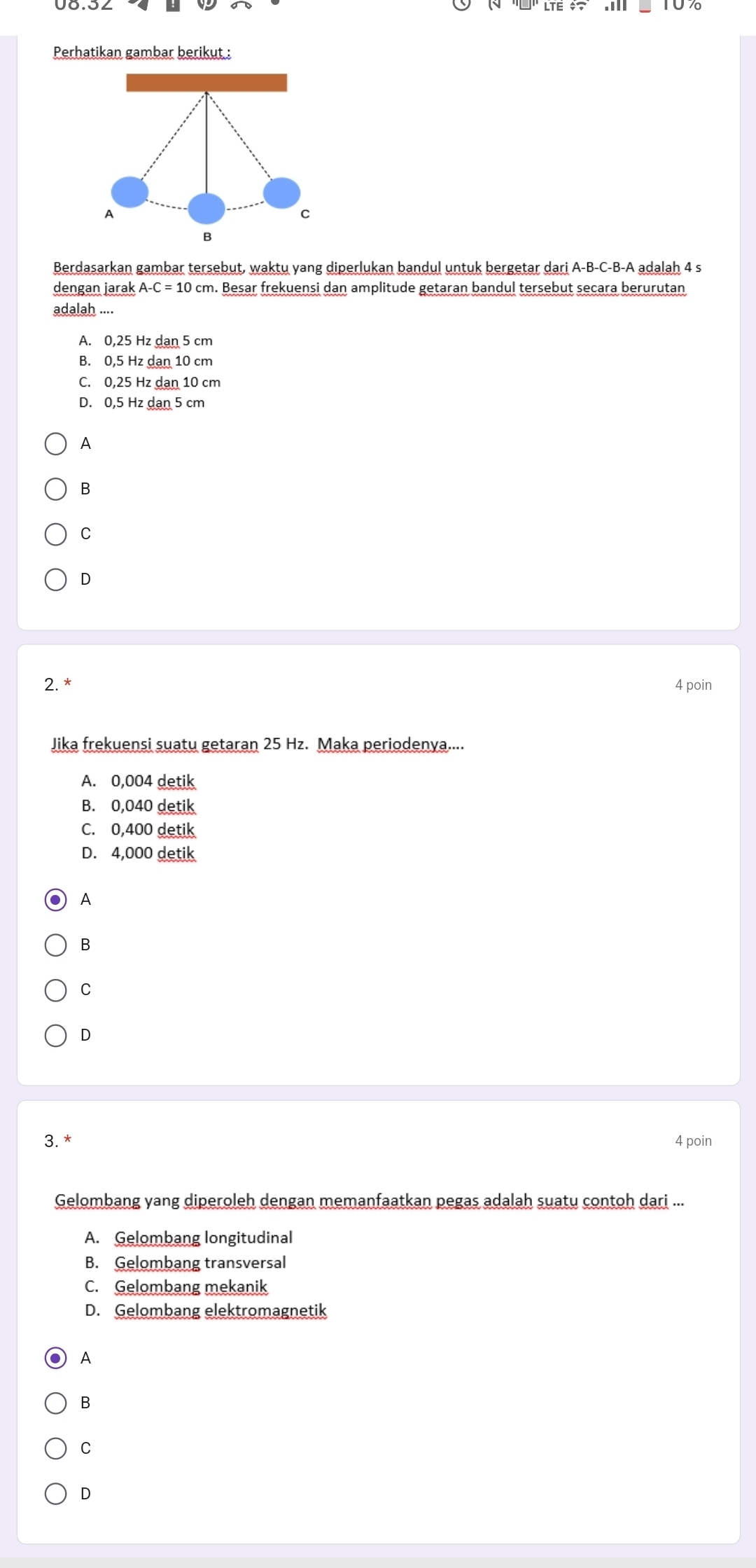This screenshot has width=756, height=1568.
Task: Choose option C for the pendulum question
Action: [56, 534]
